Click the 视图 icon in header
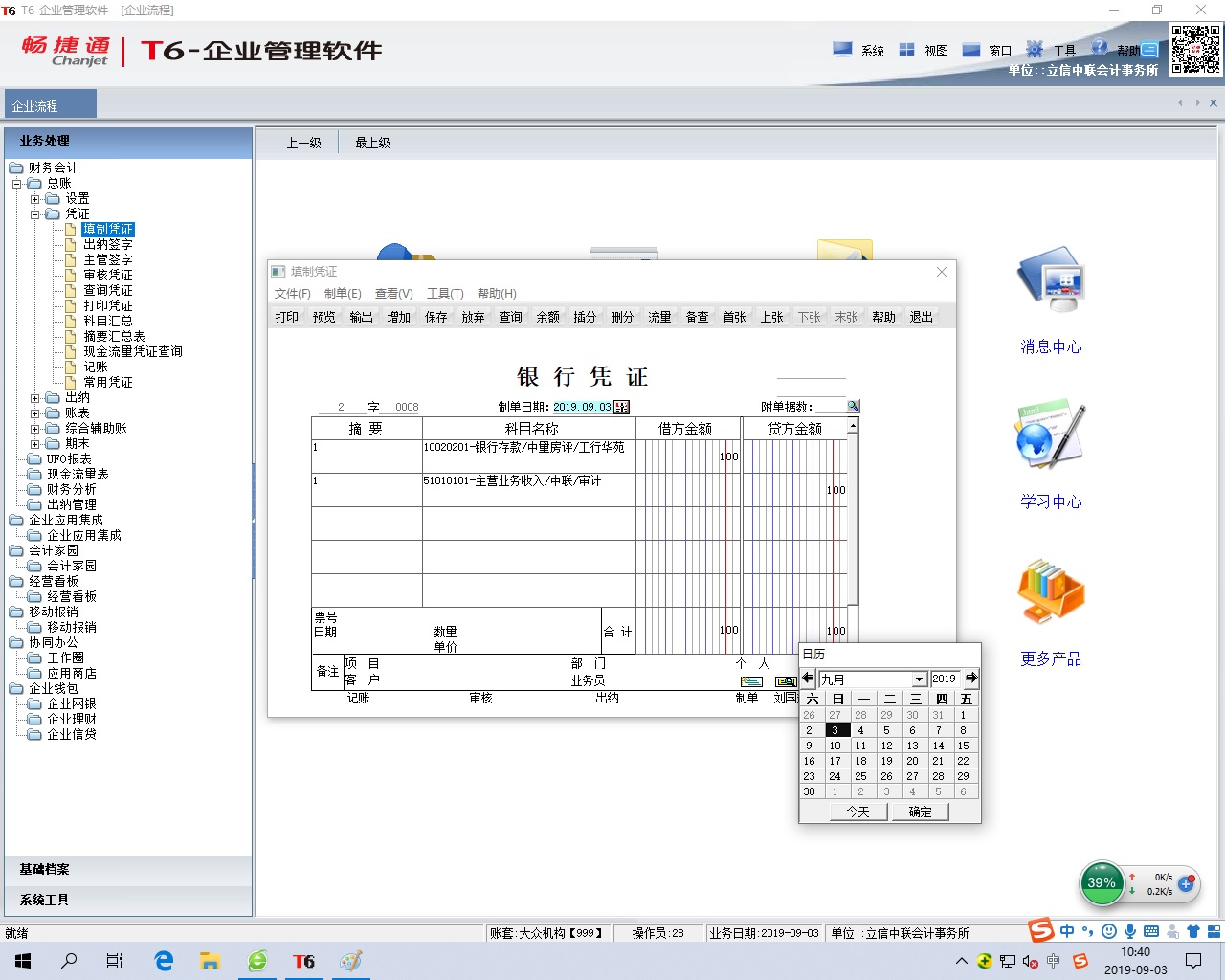 [x=906, y=50]
